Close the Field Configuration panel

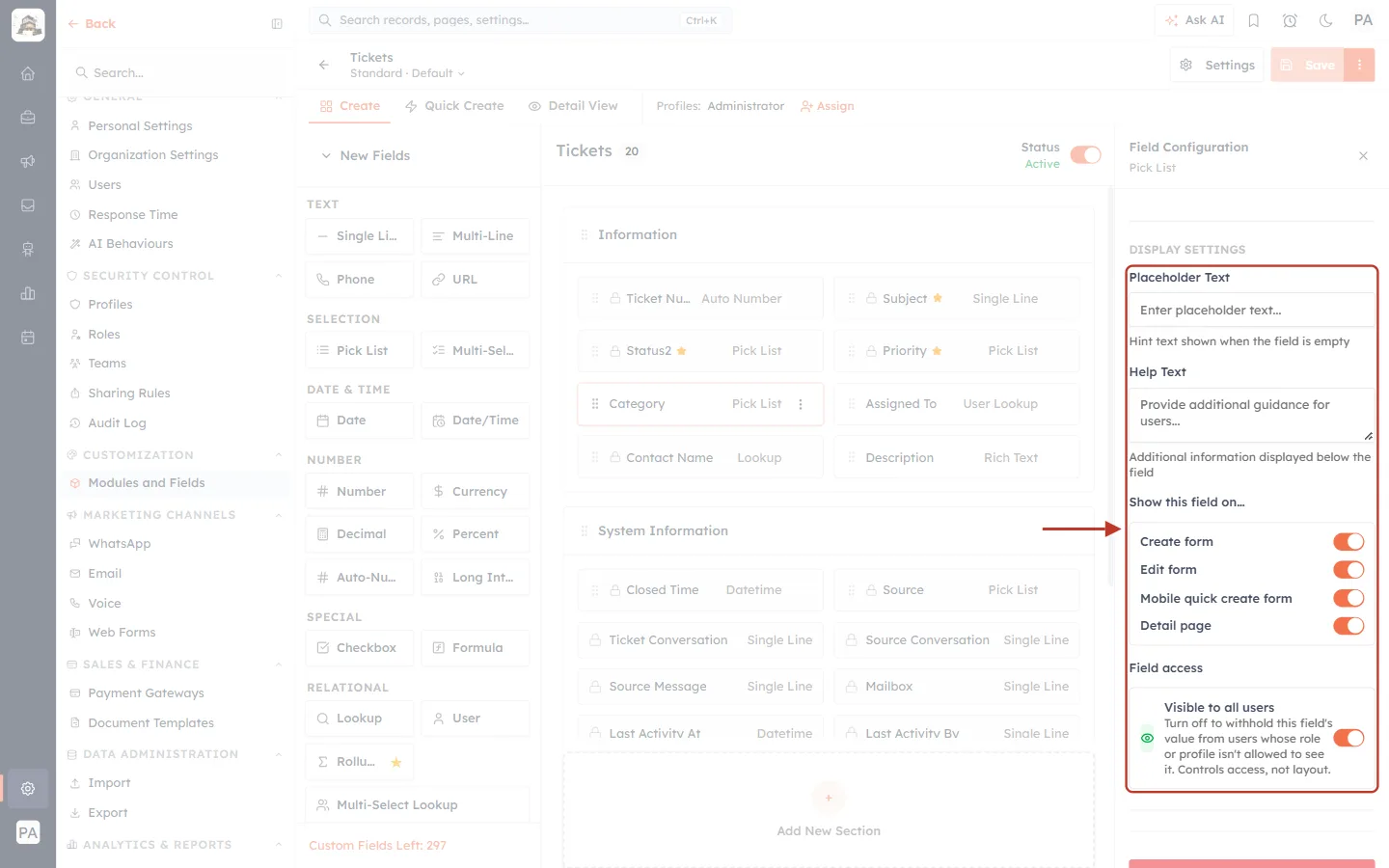pyautogui.click(x=1363, y=156)
